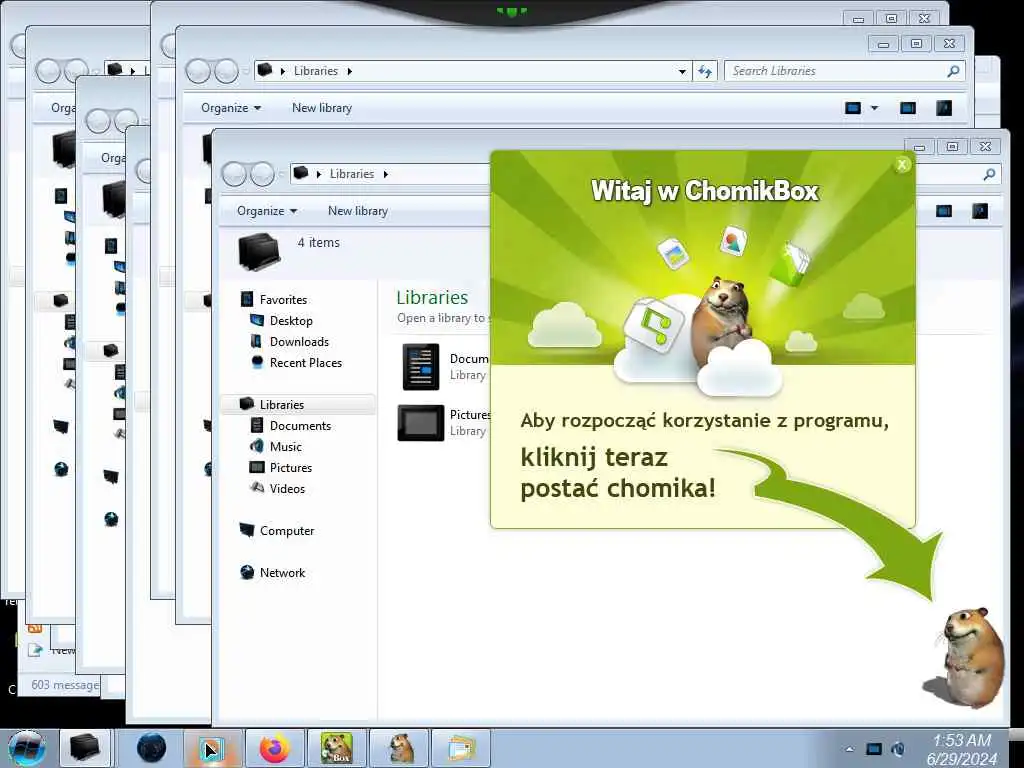Click search magnifier in front Libraries window

tap(989, 174)
